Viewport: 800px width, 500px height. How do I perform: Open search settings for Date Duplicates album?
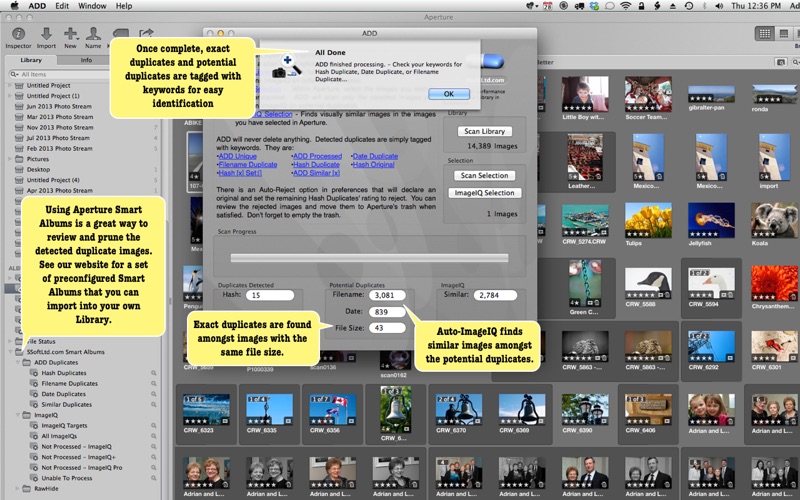[x=153, y=394]
